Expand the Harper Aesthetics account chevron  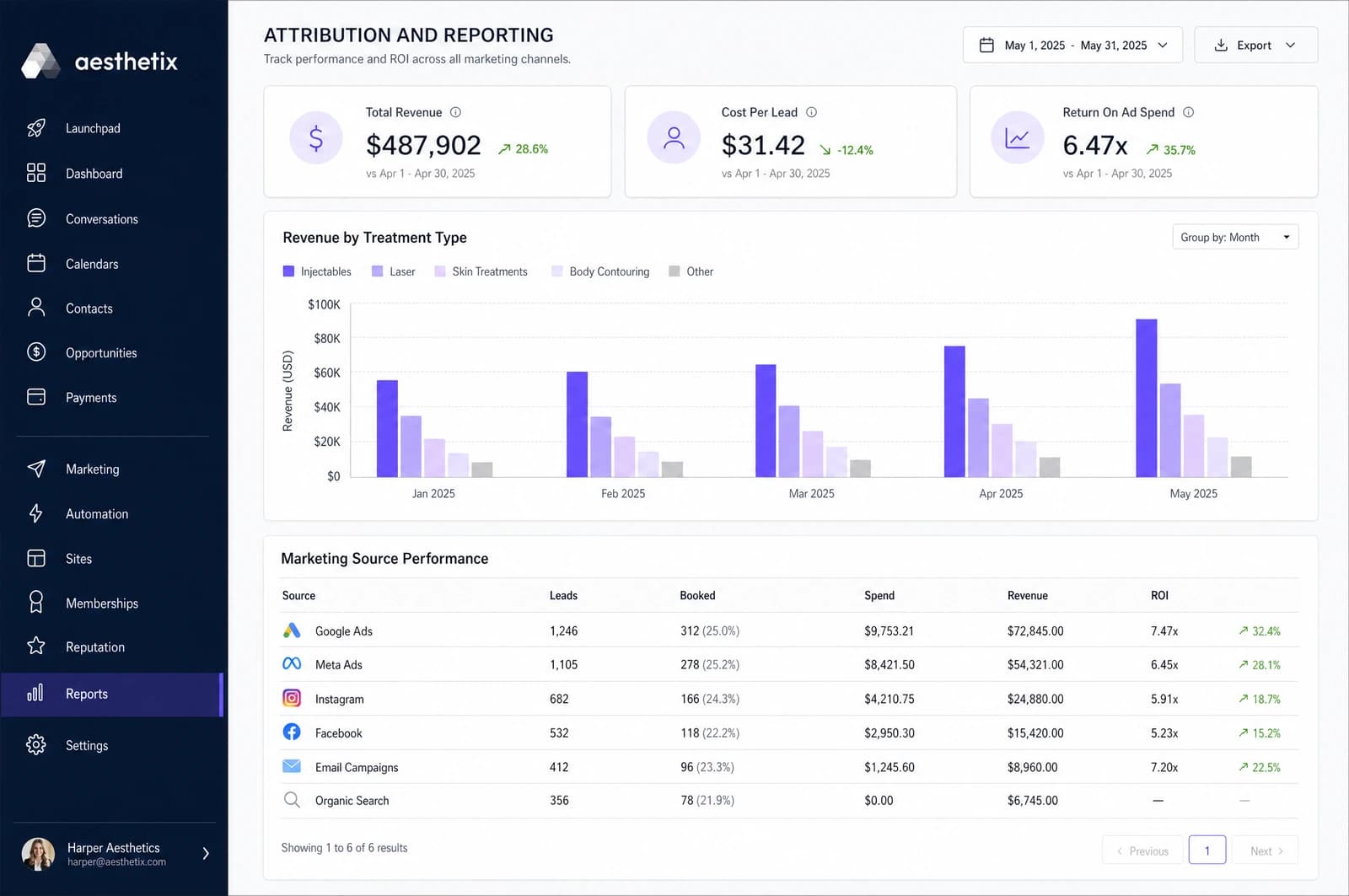(206, 854)
